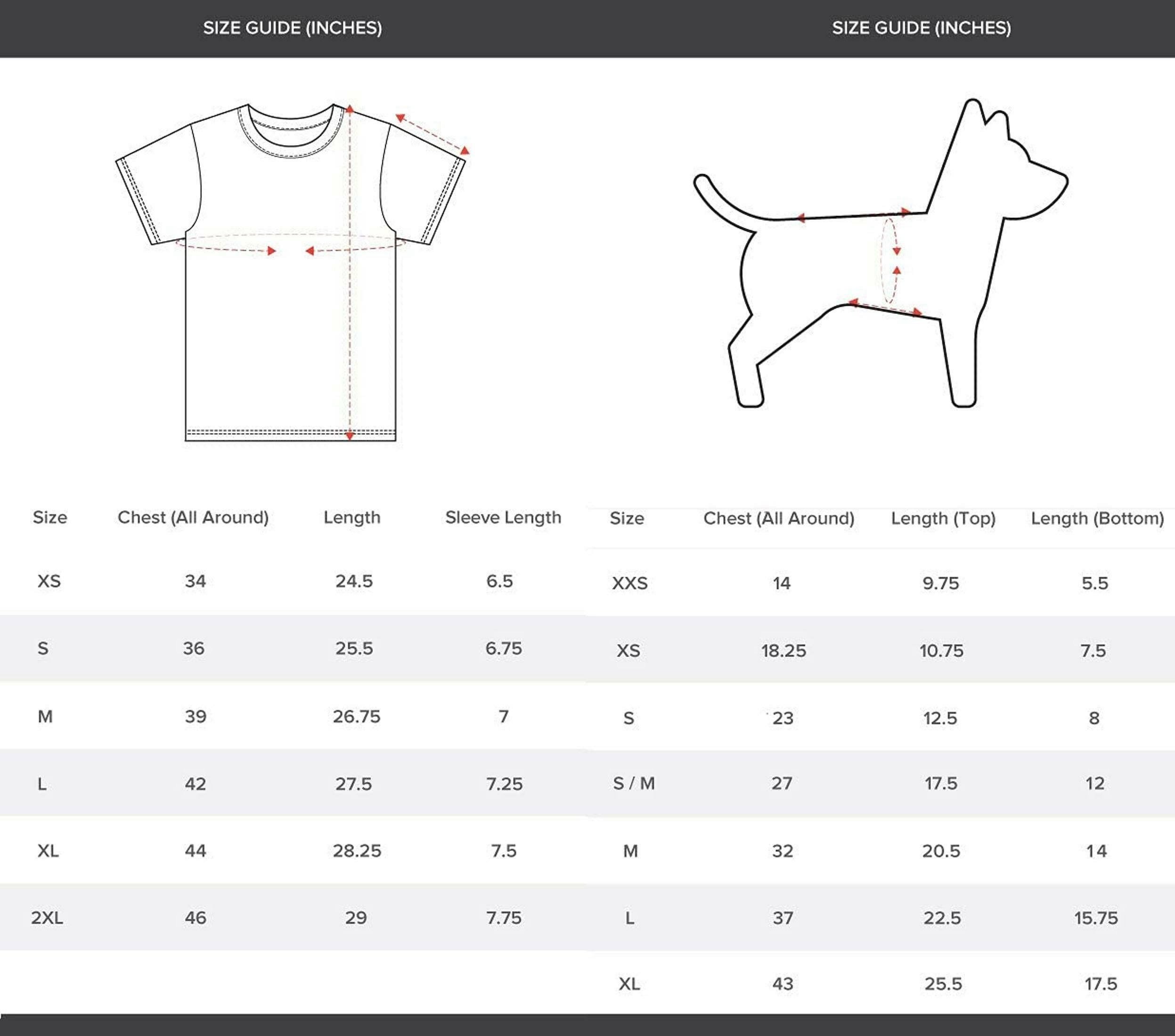Click the 26.75 length value

(x=356, y=717)
